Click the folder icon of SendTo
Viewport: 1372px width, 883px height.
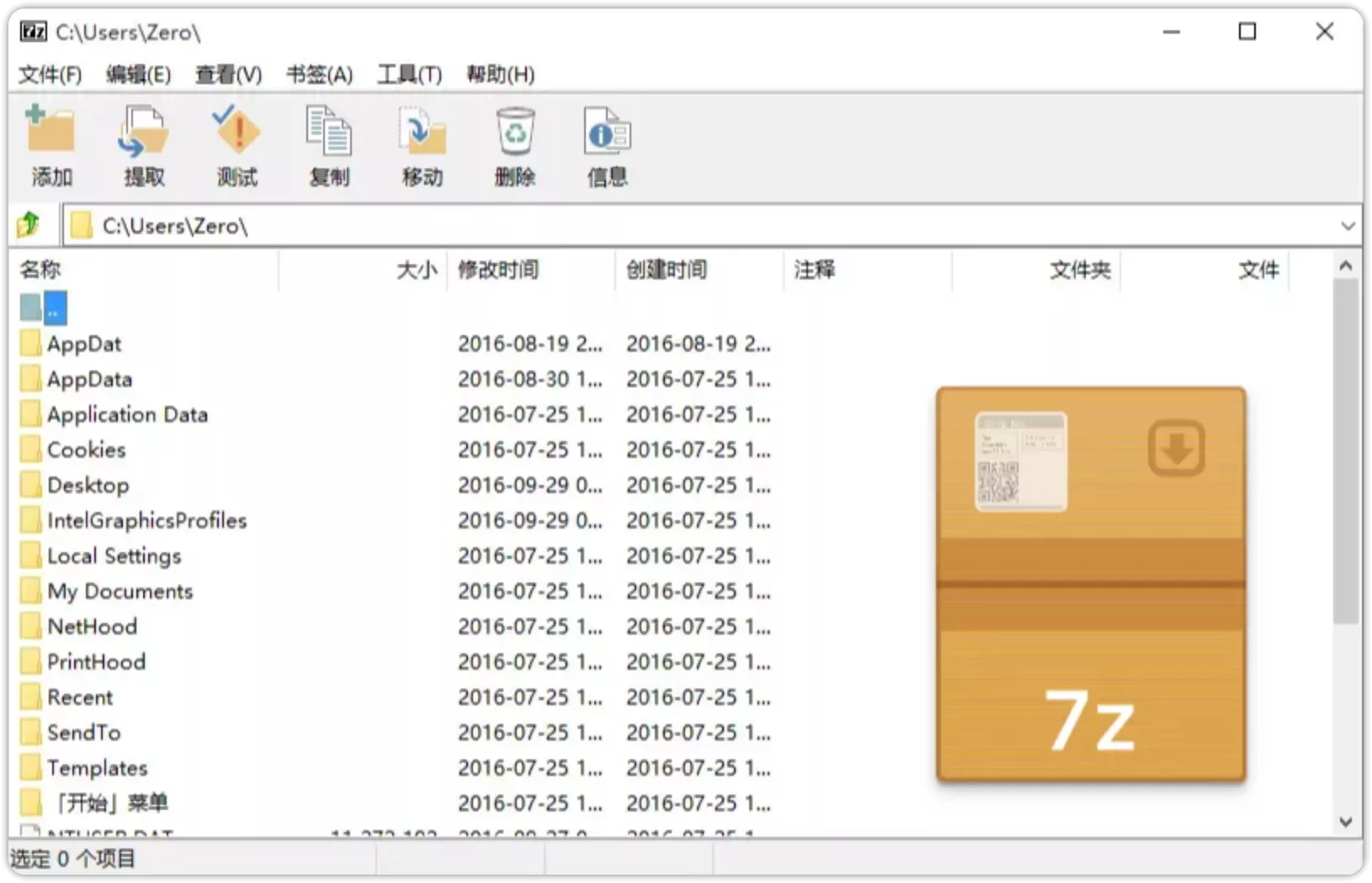coord(30,732)
